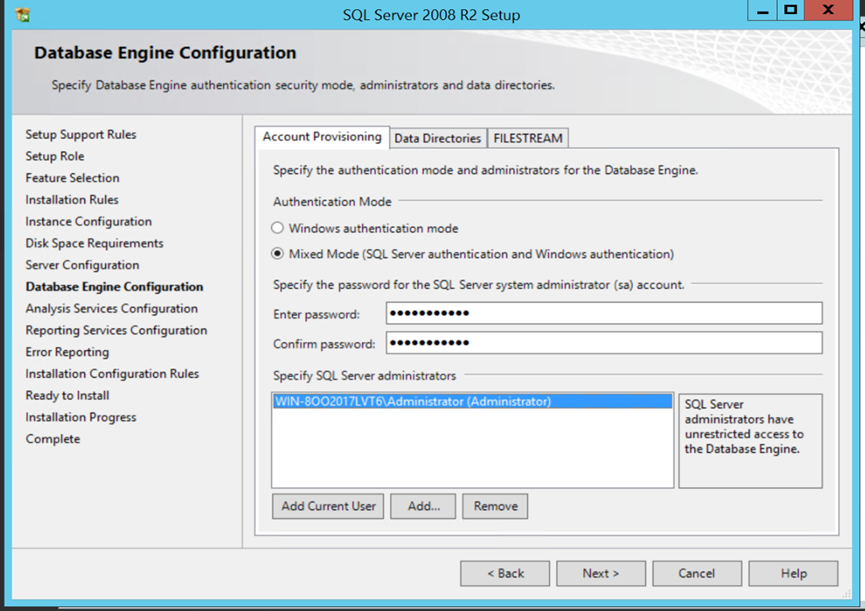Click Feature Selection step in sidebar
The width and height of the screenshot is (865, 611).
pyautogui.click(x=72, y=178)
